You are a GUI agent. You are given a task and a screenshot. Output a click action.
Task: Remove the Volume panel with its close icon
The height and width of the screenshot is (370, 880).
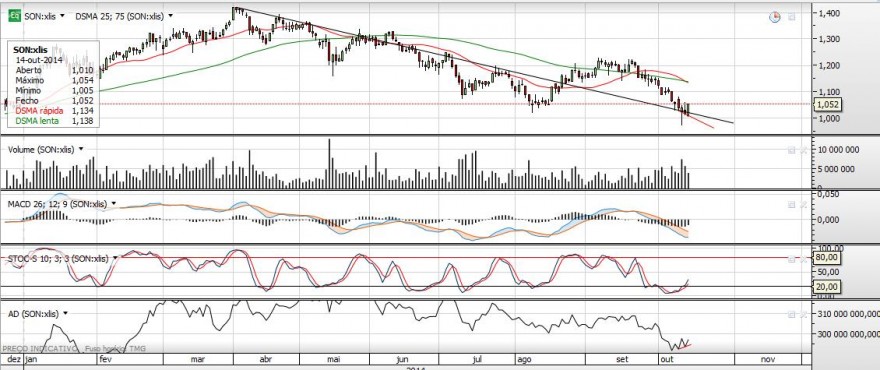pyautogui.click(x=803, y=150)
